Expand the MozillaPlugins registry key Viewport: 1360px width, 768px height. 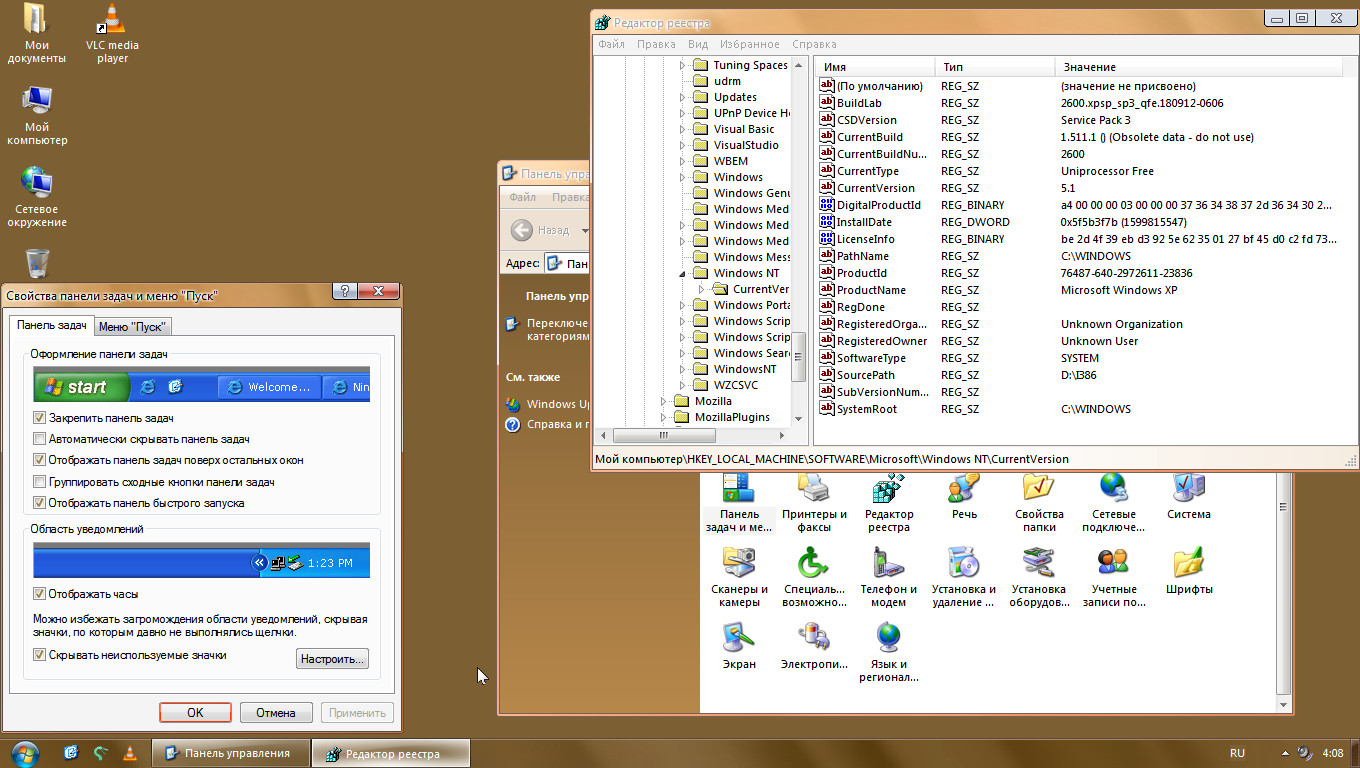pyautogui.click(x=665, y=417)
